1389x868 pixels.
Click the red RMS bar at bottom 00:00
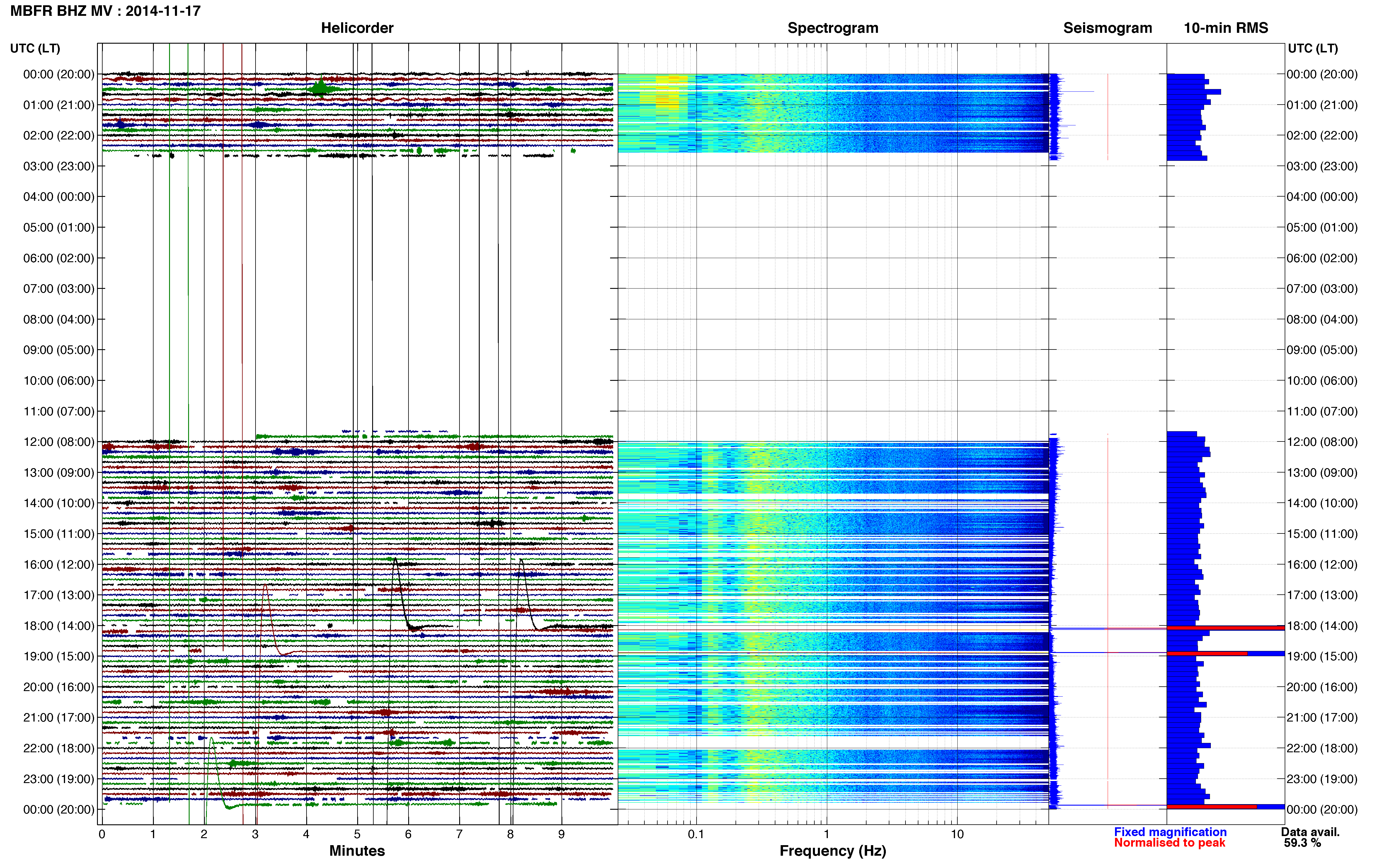point(1212,806)
